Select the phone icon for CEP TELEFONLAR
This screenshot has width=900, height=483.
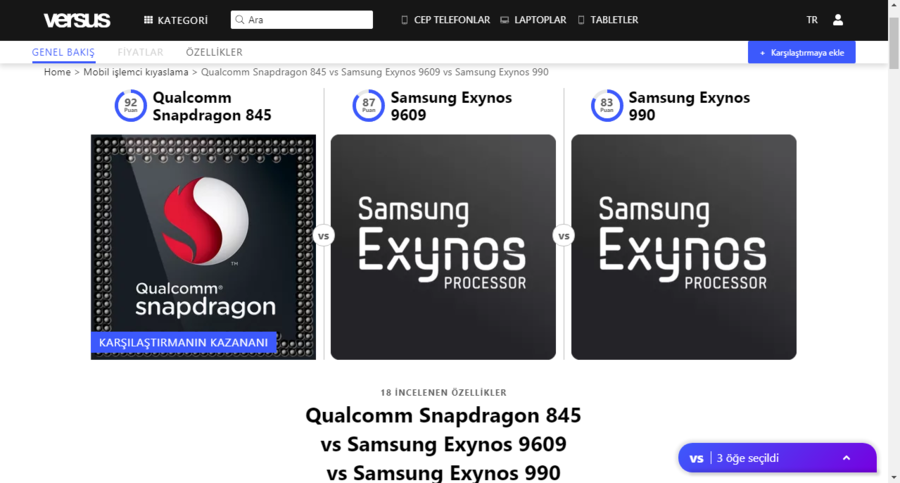(405, 20)
